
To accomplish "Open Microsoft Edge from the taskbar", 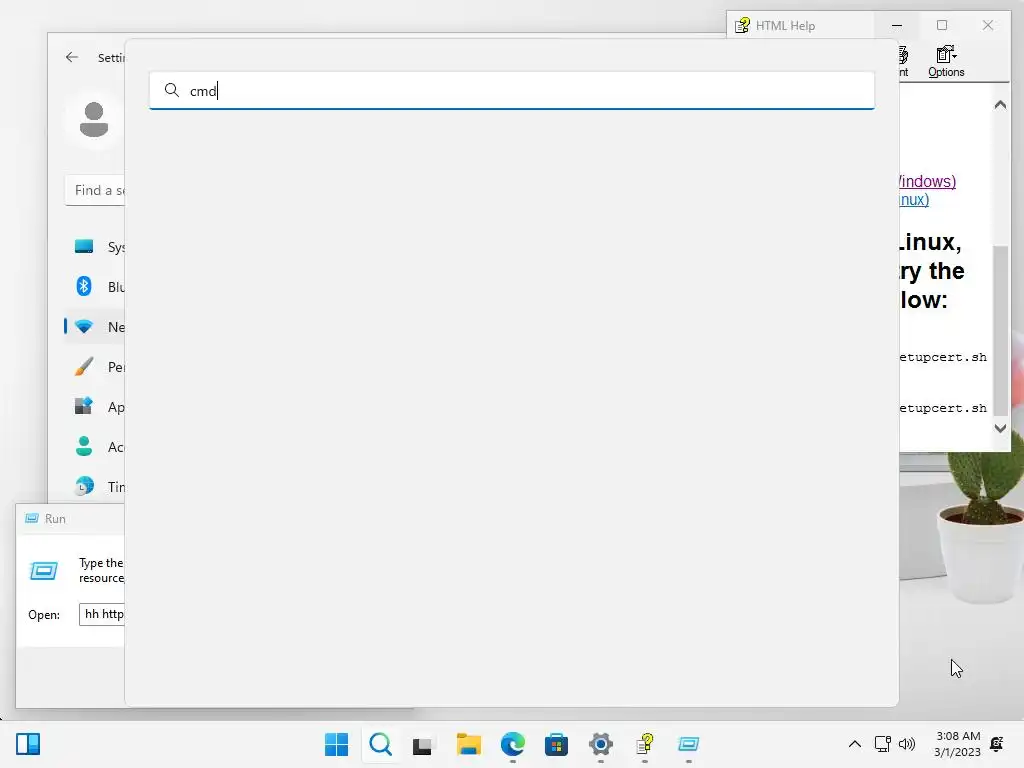I will coord(513,744).
